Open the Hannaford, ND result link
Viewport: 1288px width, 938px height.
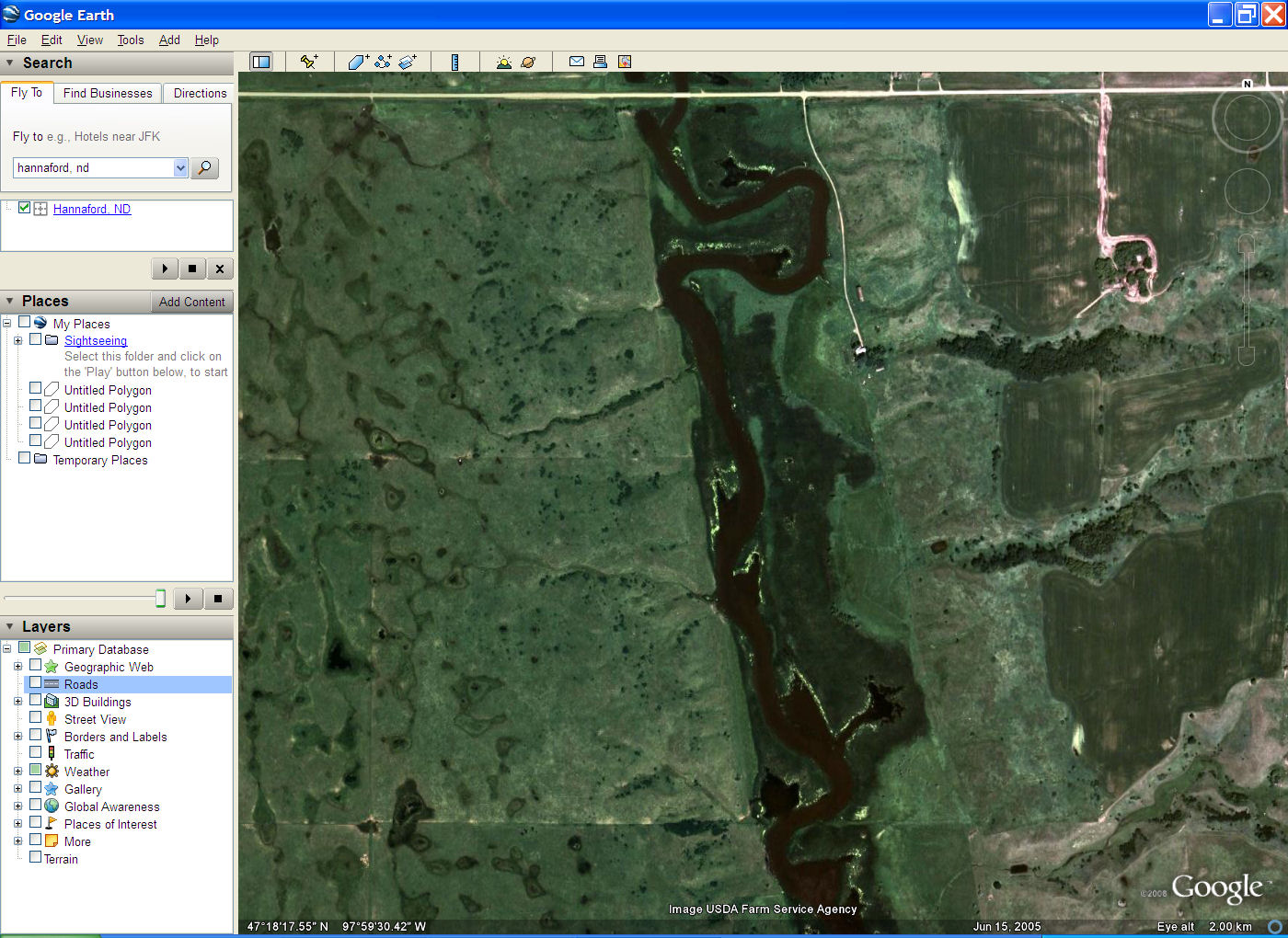[92, 209]
